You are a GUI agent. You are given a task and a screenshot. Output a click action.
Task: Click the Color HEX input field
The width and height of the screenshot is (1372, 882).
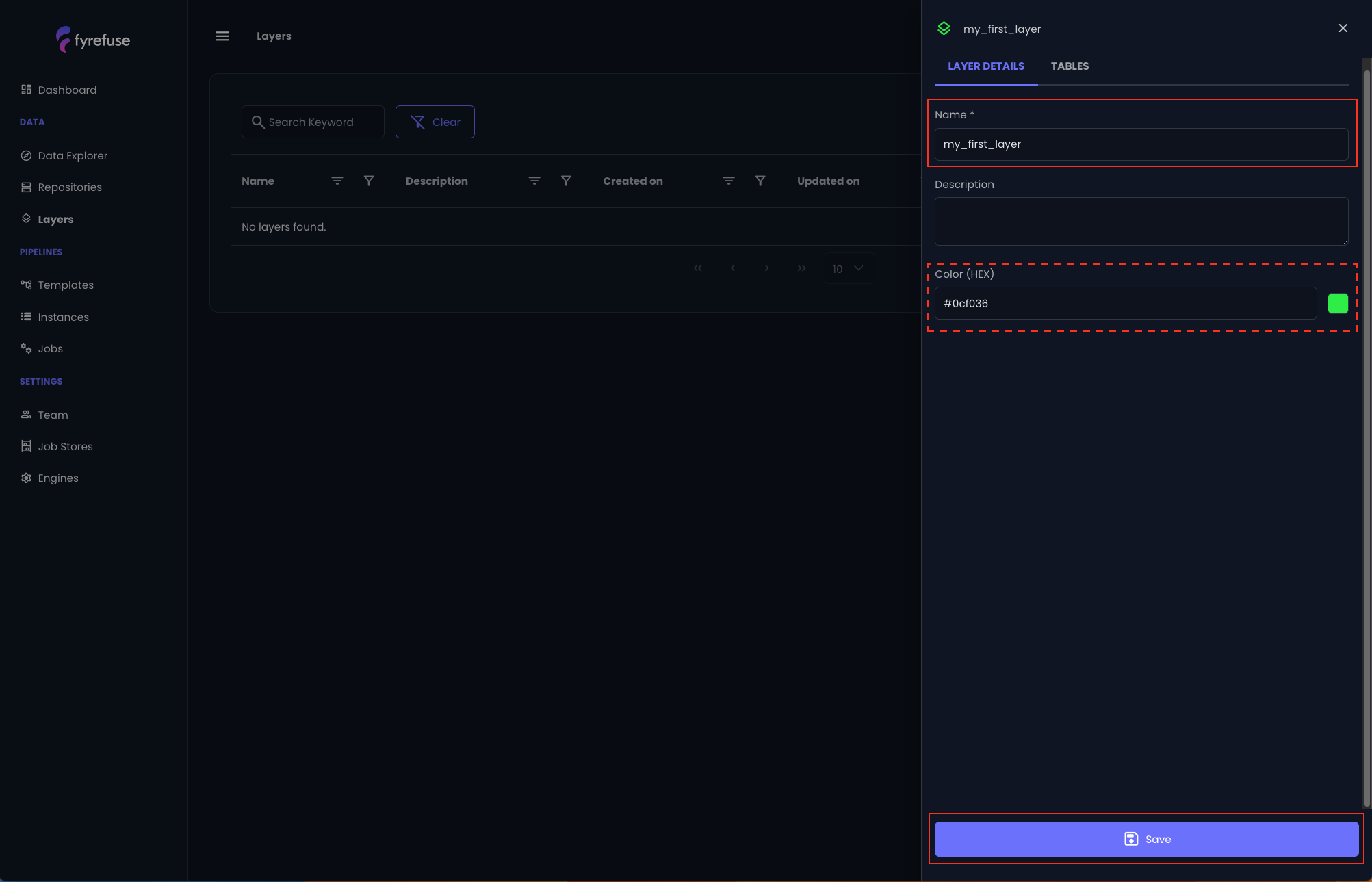click(x=1126, y=303)
